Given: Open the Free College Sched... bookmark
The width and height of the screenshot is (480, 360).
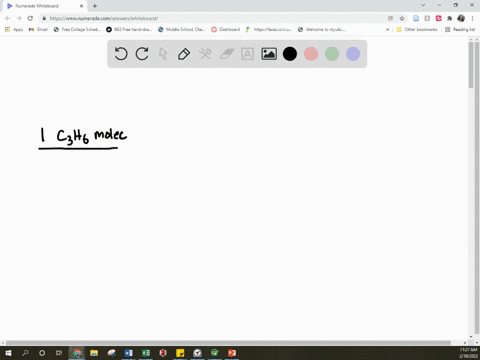Looking at the screenshot, I should 77,29.
